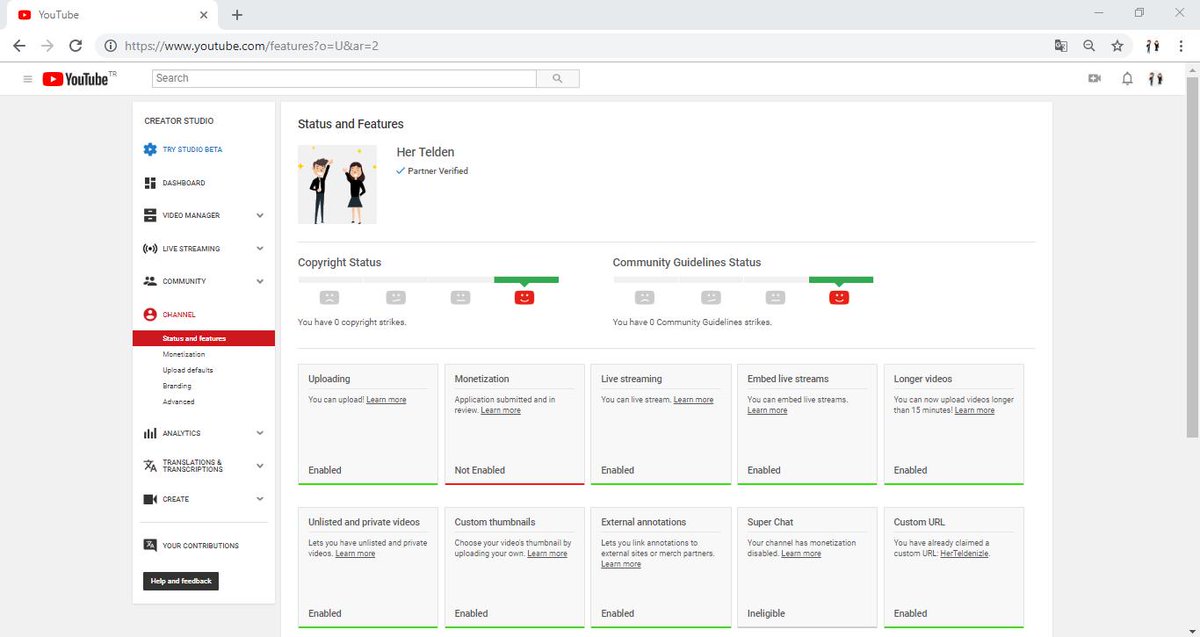Click the Try Studio Beta label
The image size is (1200, 637).
coord(193,149)
